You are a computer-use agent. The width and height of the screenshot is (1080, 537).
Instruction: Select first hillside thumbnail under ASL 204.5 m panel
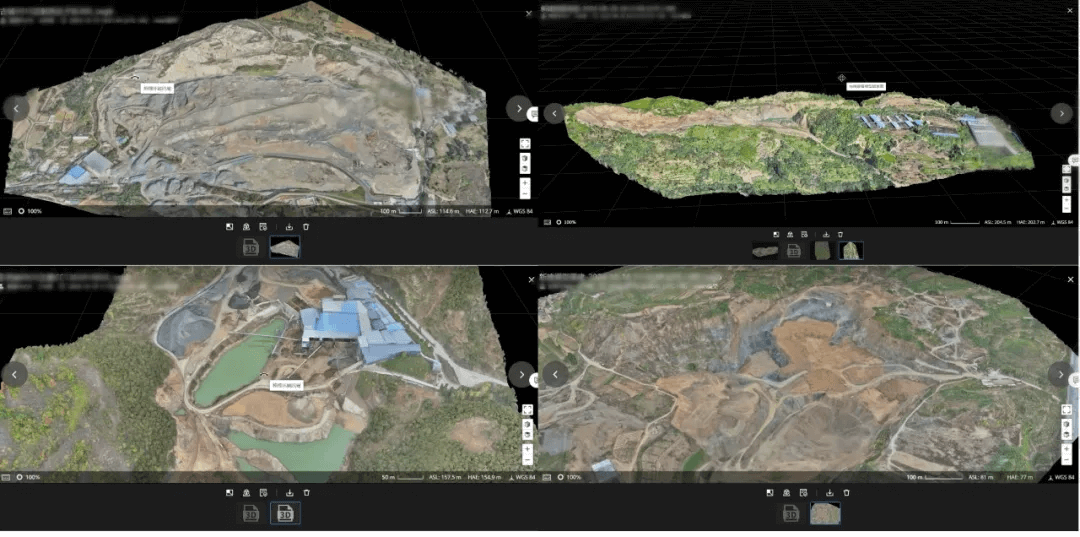765,251
